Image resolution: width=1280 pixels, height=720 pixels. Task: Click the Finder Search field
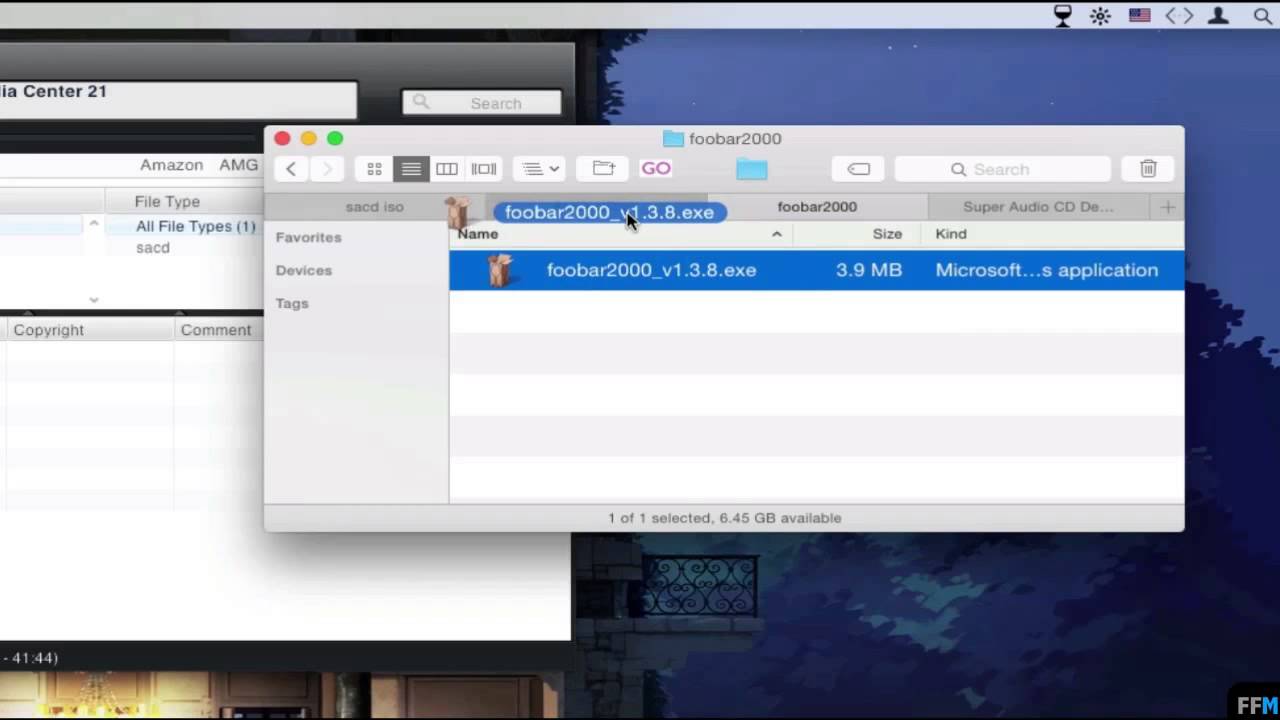coord(1002,169)
